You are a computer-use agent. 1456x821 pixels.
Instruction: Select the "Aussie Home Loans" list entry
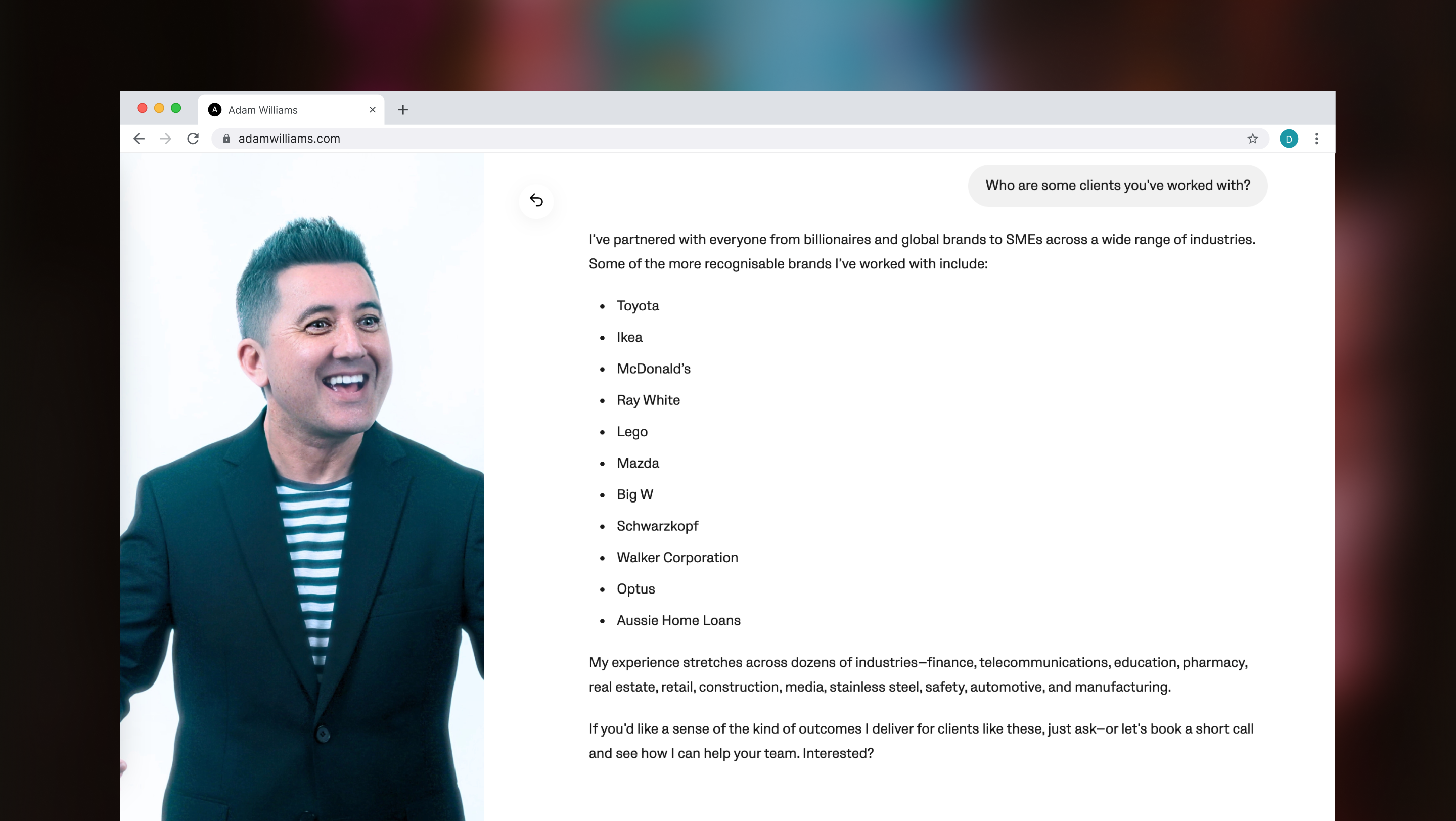[x=678, y=620]
